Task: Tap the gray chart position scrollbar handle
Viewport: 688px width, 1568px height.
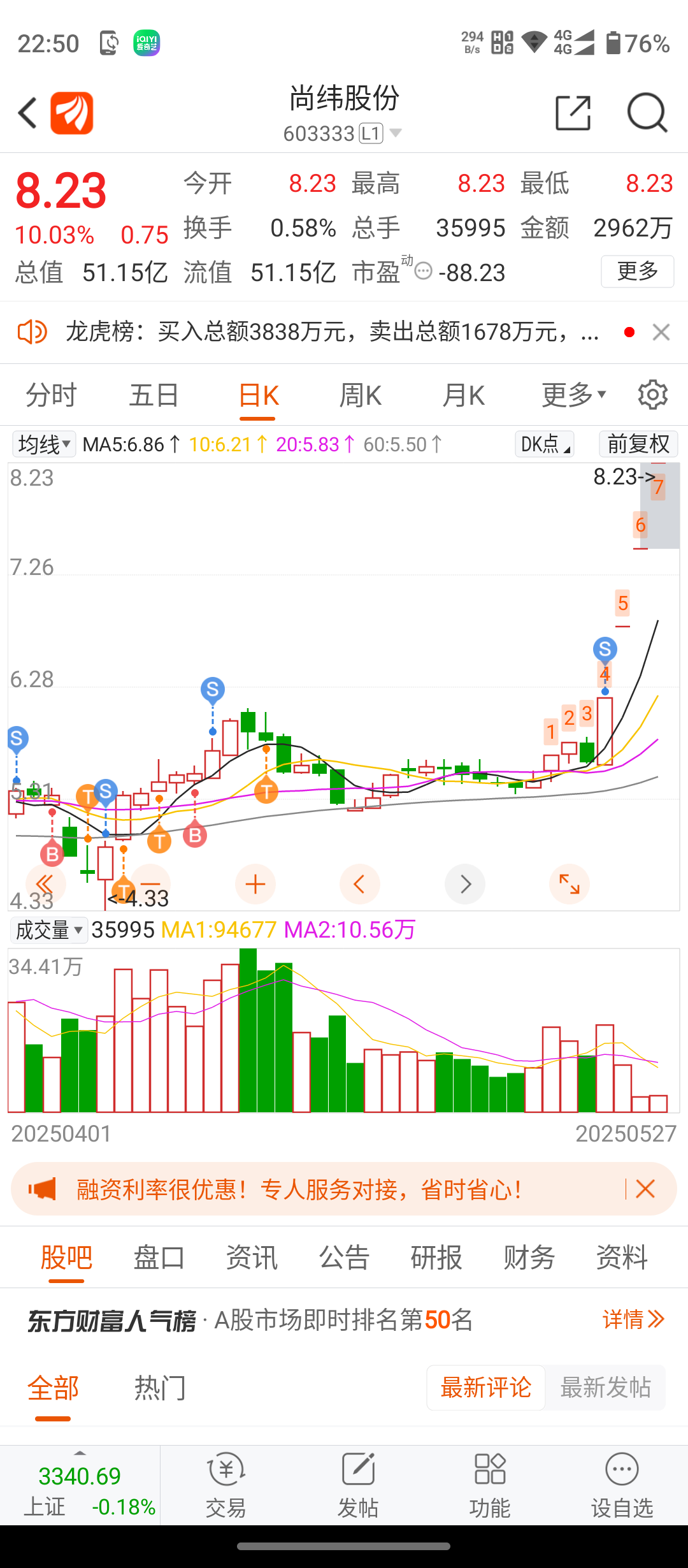Action: point(660,506)
